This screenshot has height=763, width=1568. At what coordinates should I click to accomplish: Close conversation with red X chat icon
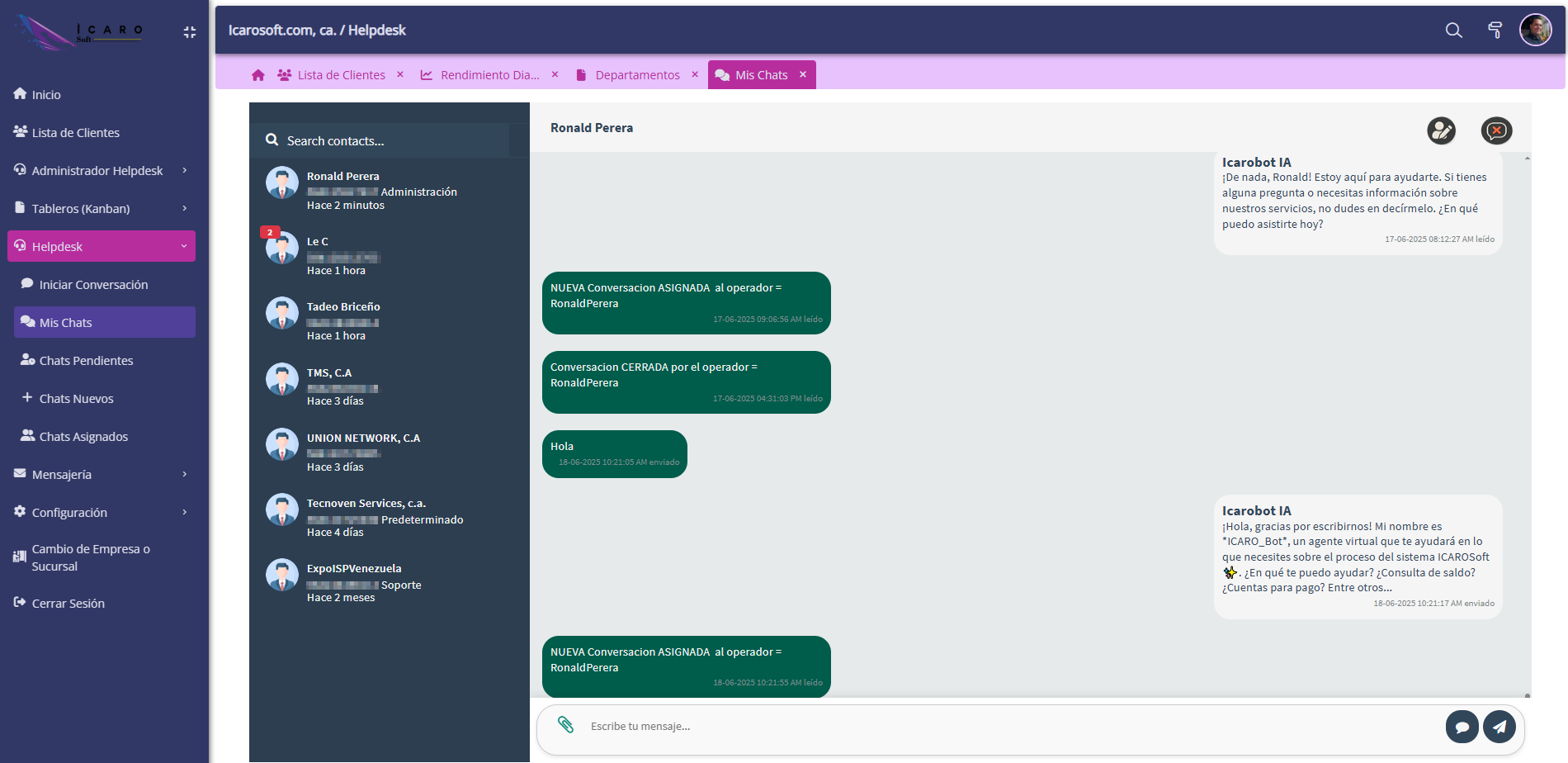click(1496, 130)
